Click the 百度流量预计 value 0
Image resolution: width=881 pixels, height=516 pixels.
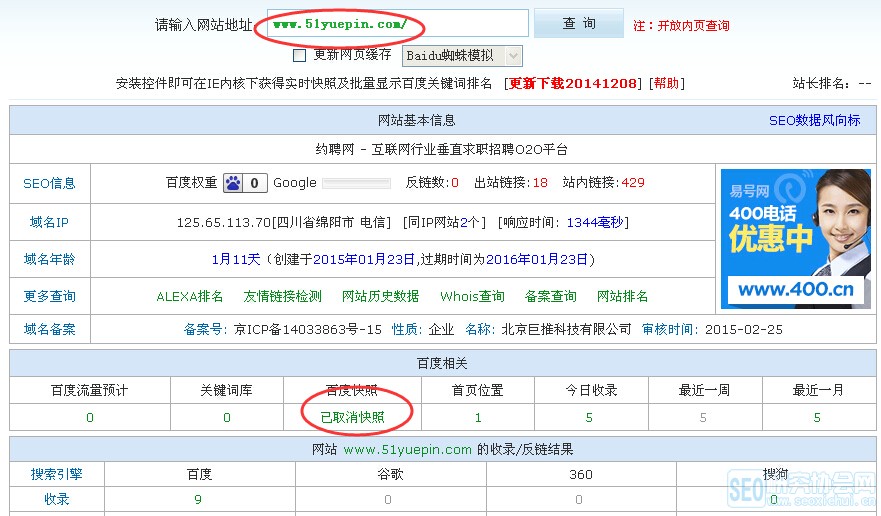click(90, 418)
